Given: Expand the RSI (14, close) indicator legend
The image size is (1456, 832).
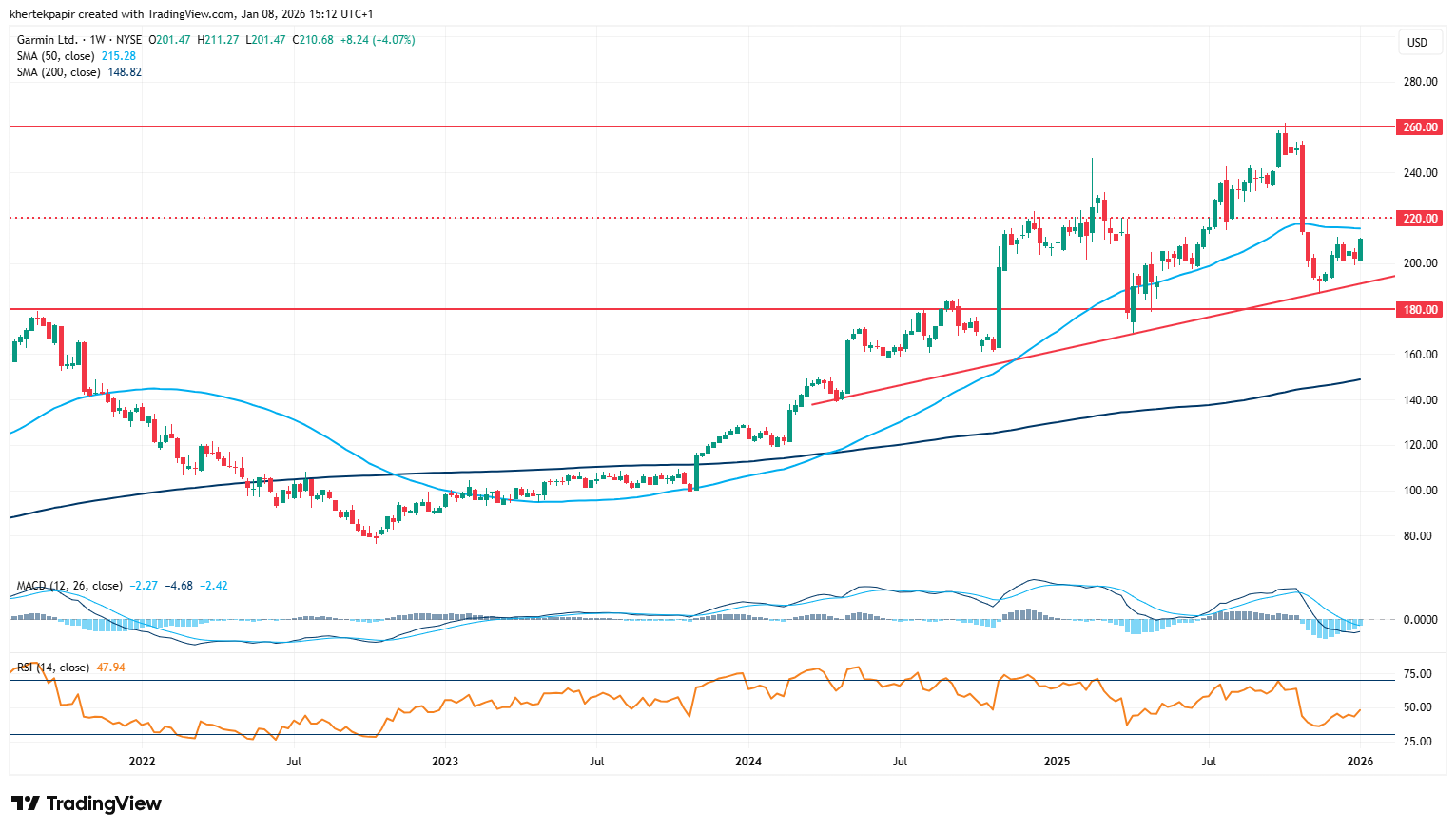Looking at the screenshot, I should click(53, 668).
